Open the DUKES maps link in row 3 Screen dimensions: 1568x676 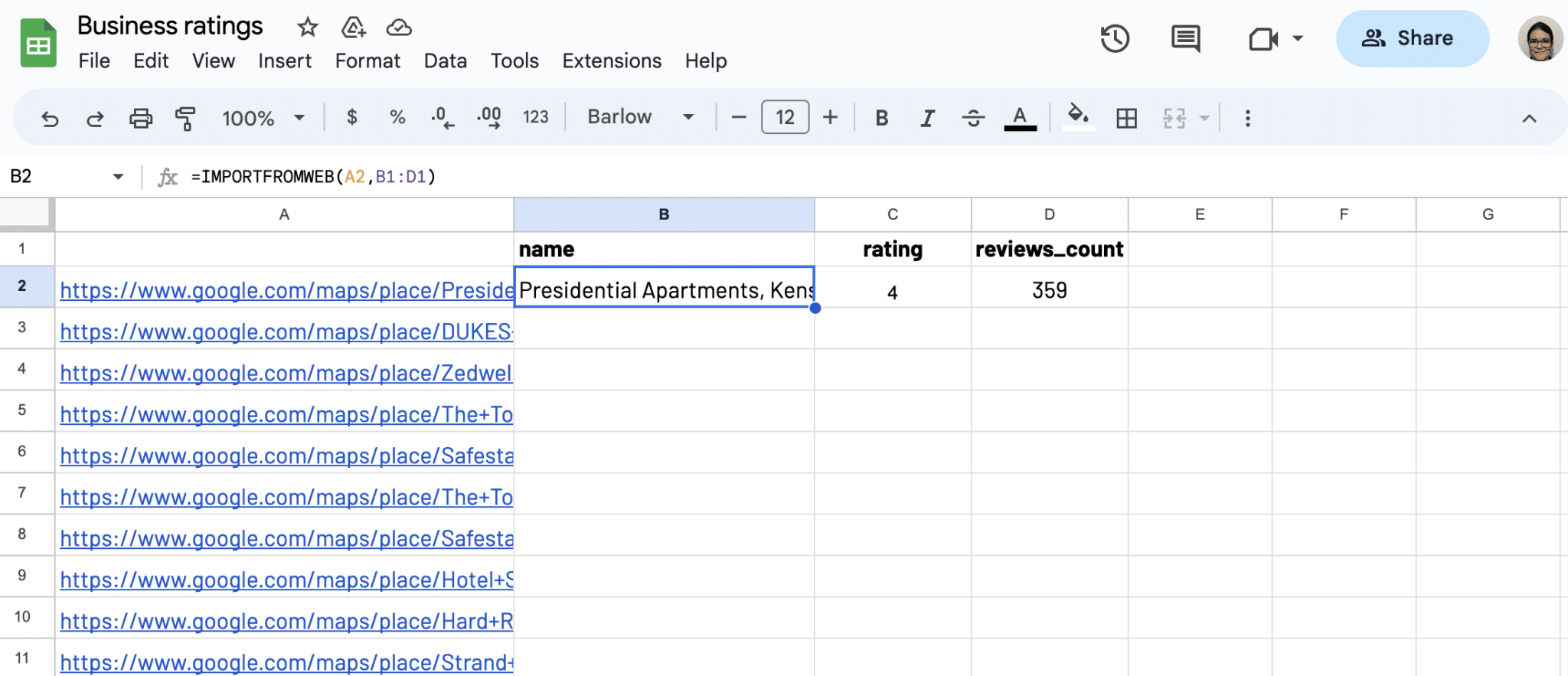coord(287,331)
